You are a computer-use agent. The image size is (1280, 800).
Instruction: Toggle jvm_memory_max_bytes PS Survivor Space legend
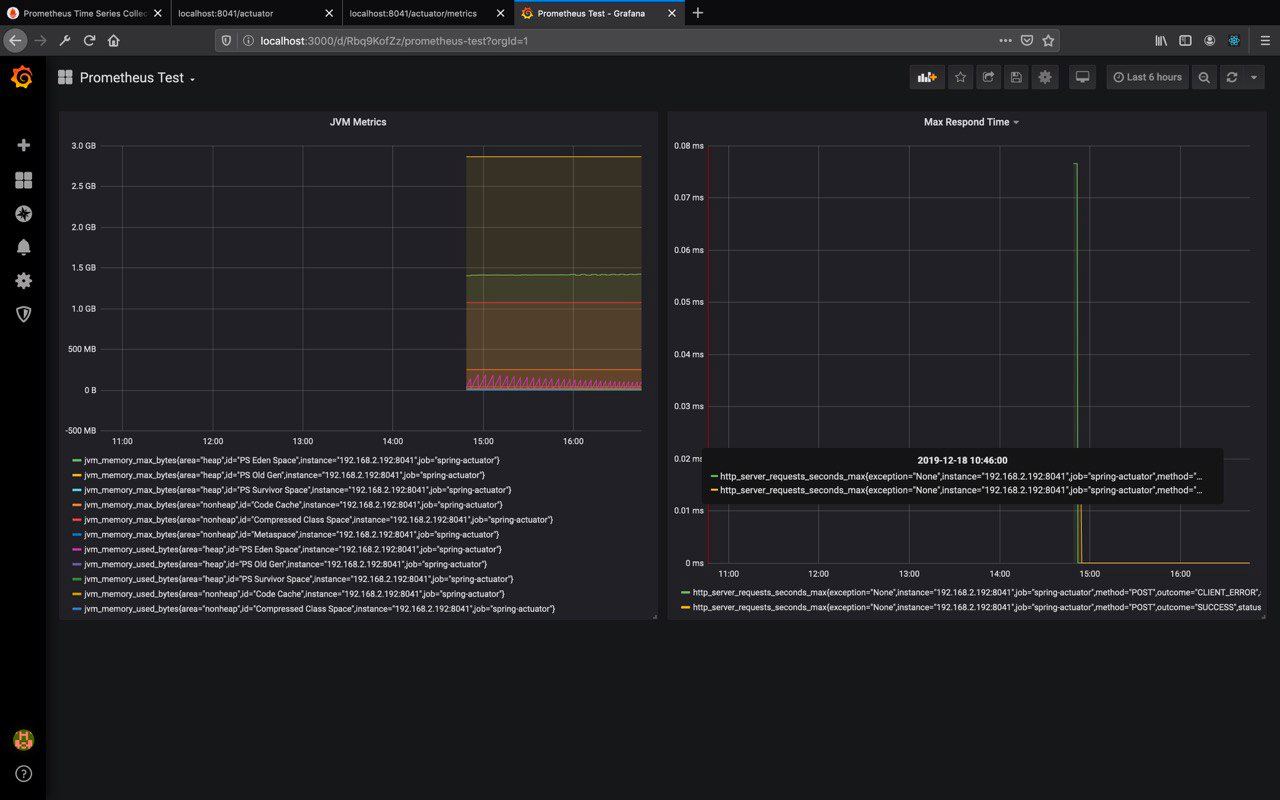pos(298,490)
